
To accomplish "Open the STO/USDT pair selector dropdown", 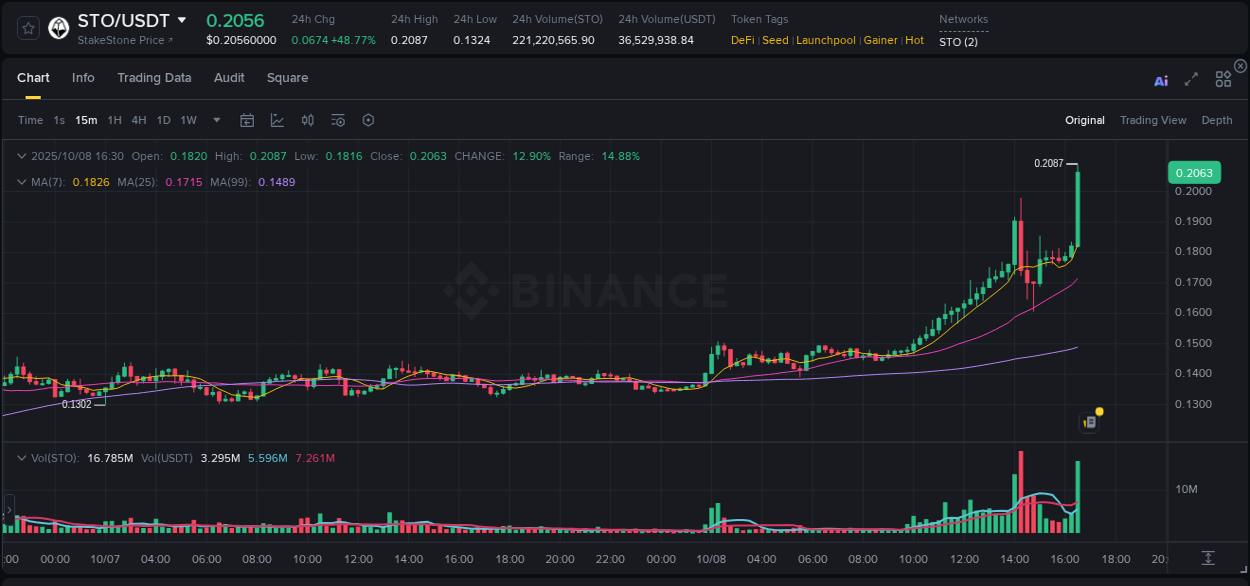I will tap(120, 19).
